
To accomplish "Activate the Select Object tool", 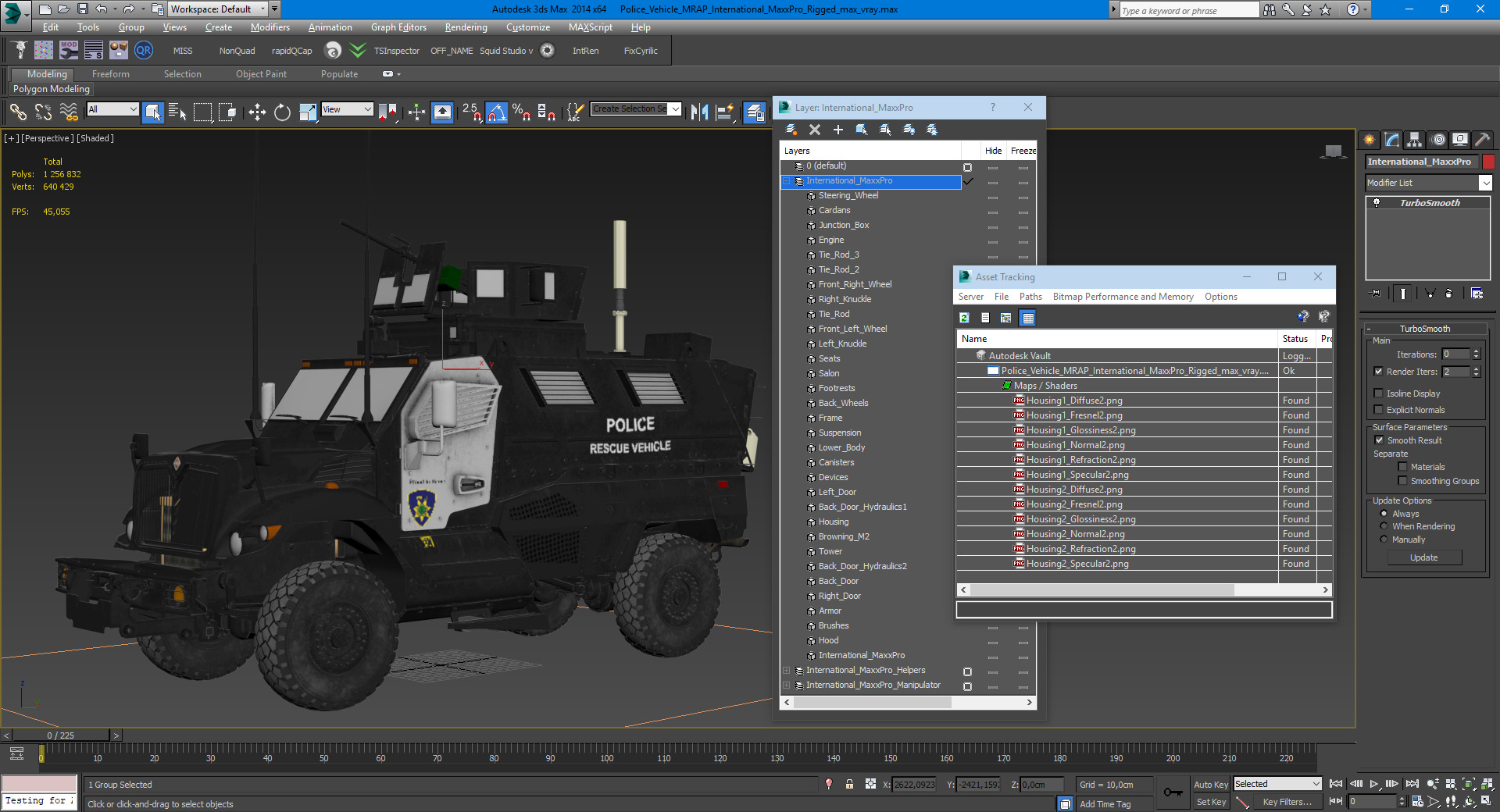I will (x=152, y=112).
